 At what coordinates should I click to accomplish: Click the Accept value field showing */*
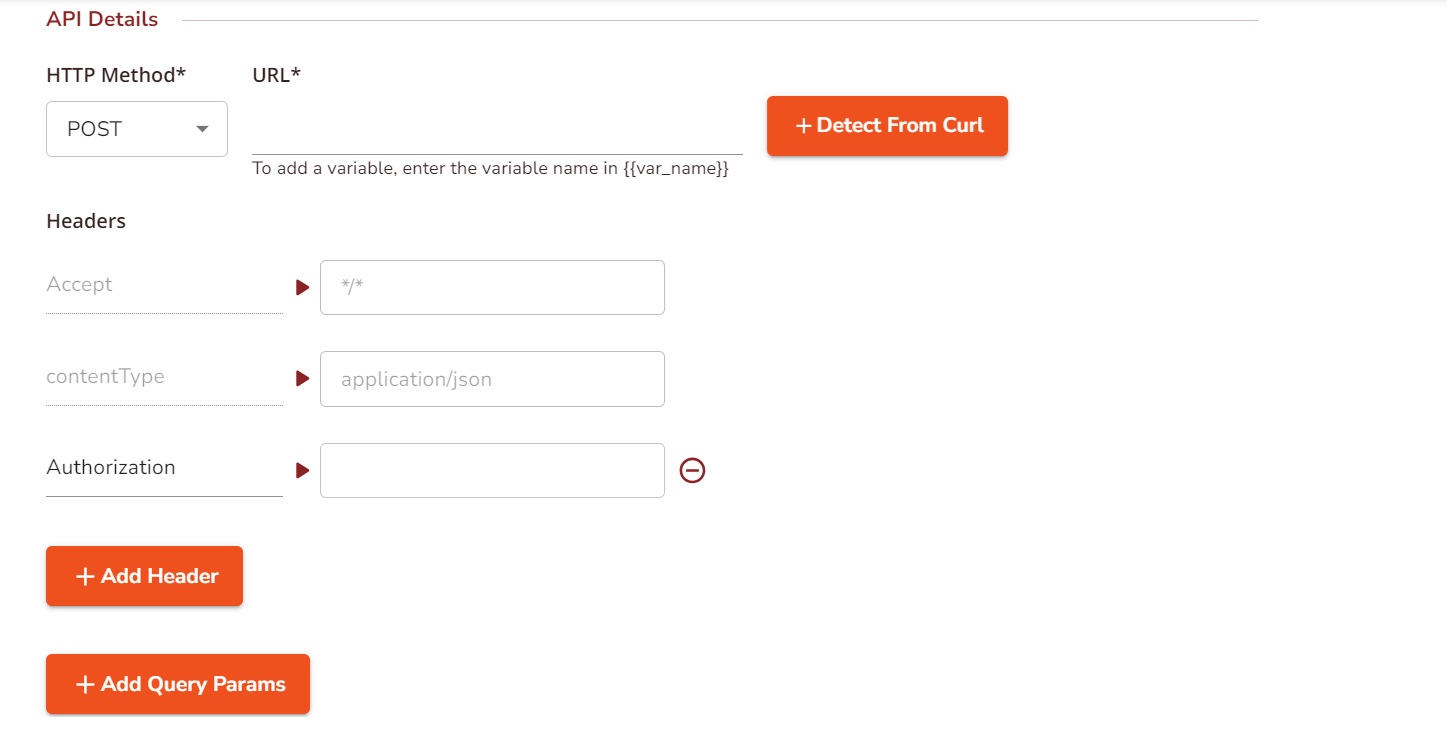492,288
